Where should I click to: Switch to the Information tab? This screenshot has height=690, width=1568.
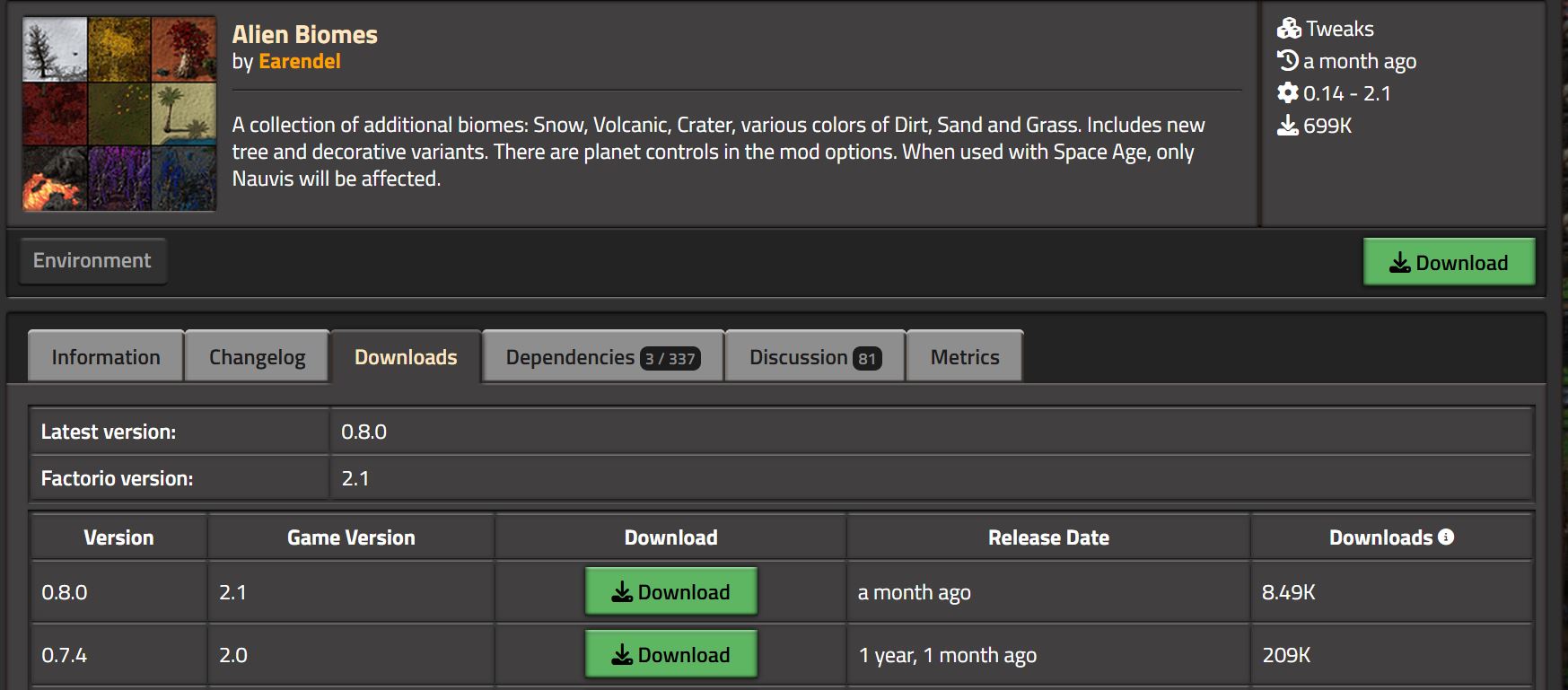[106, 357]
